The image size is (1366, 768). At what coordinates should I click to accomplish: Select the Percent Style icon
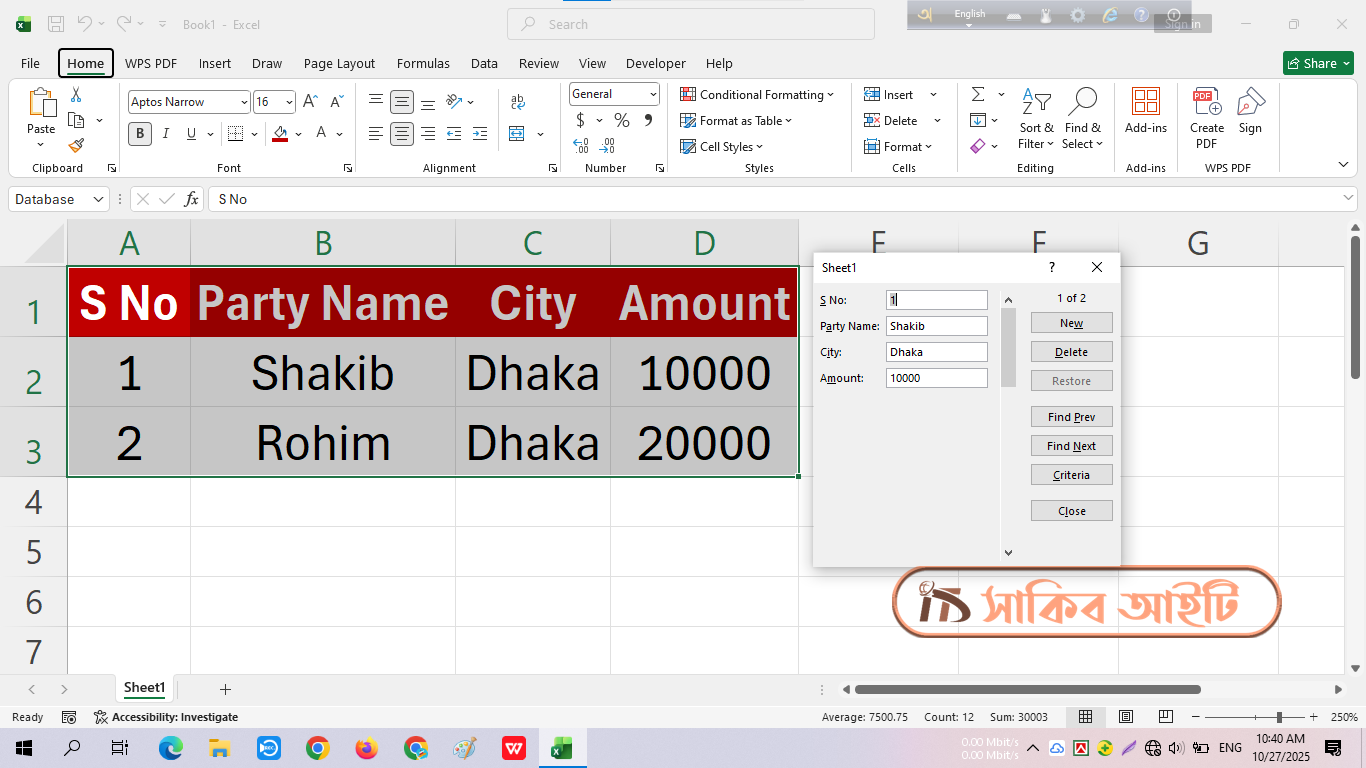pos(620,120)
